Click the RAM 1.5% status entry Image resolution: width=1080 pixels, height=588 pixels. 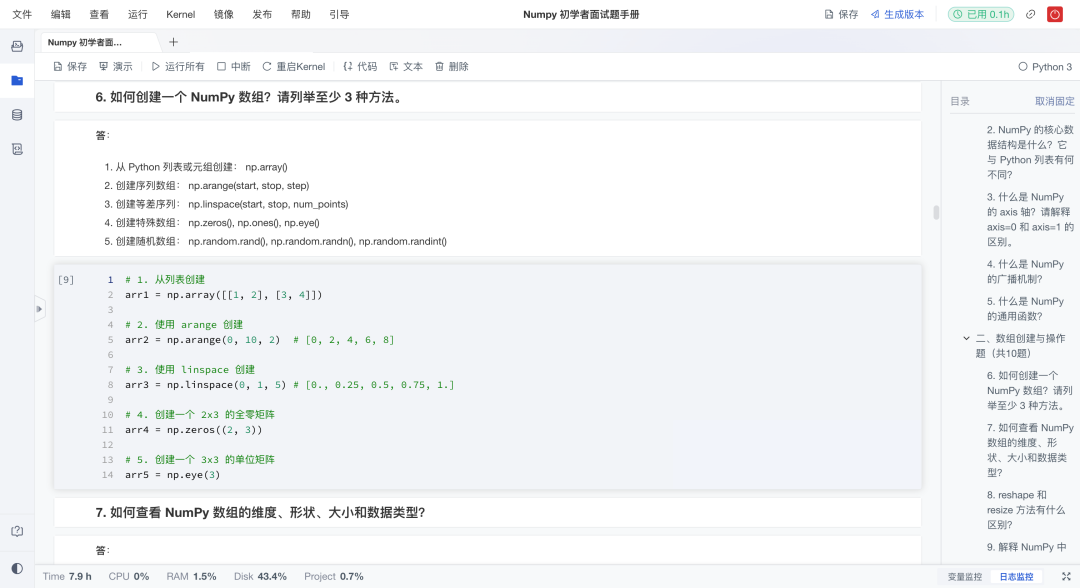[191, 576]
